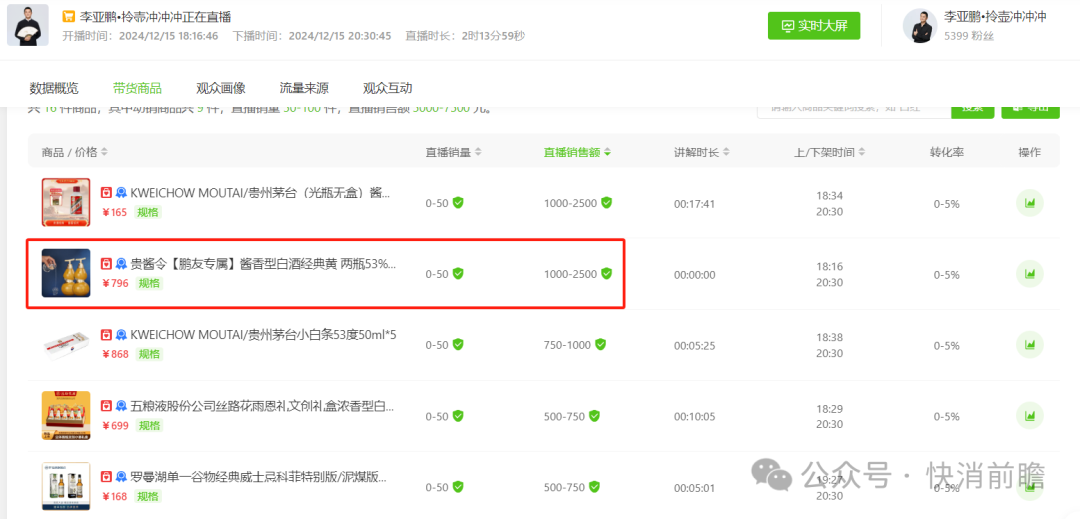Open the trend chart icon for the 茅台小白条 row
The image size is (1080, 519).
tap(1030, 345)
